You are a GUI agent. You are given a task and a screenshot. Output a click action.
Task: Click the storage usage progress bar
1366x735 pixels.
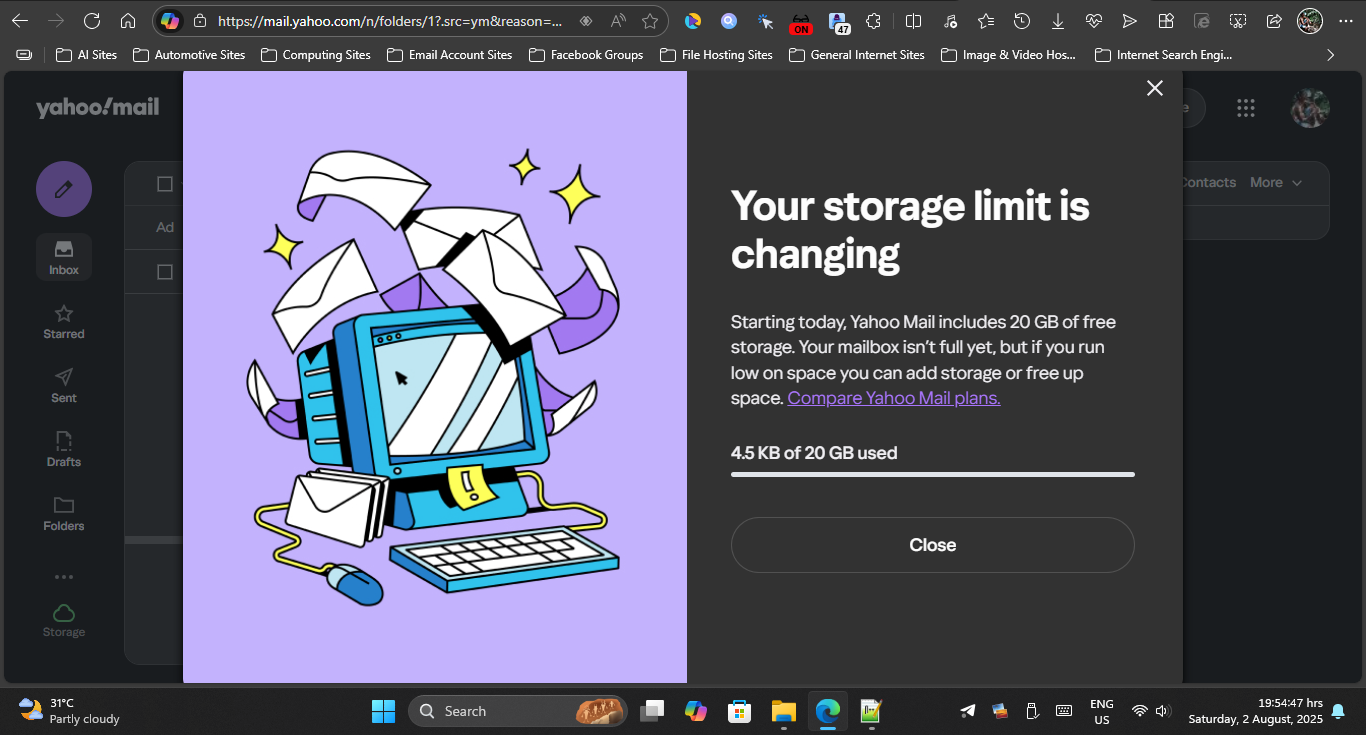[x=933, y=474]
